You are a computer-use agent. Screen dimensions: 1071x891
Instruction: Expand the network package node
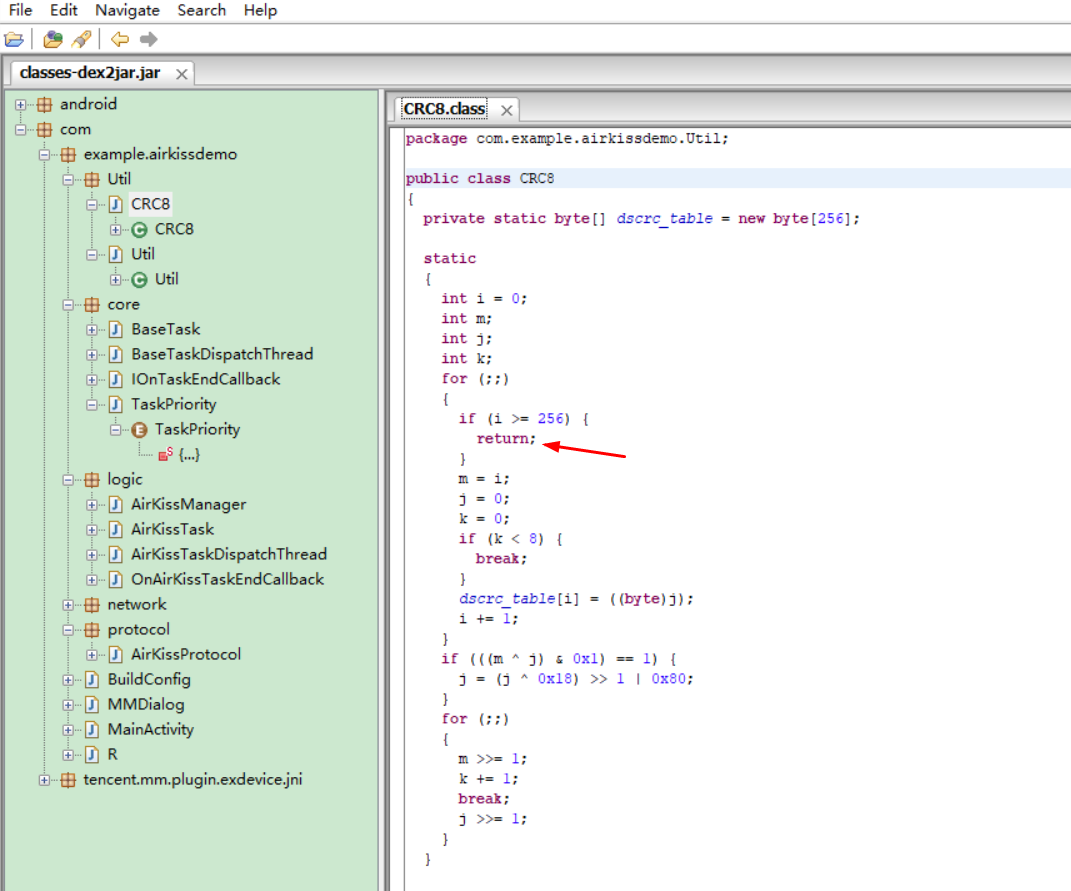point(68,605)
